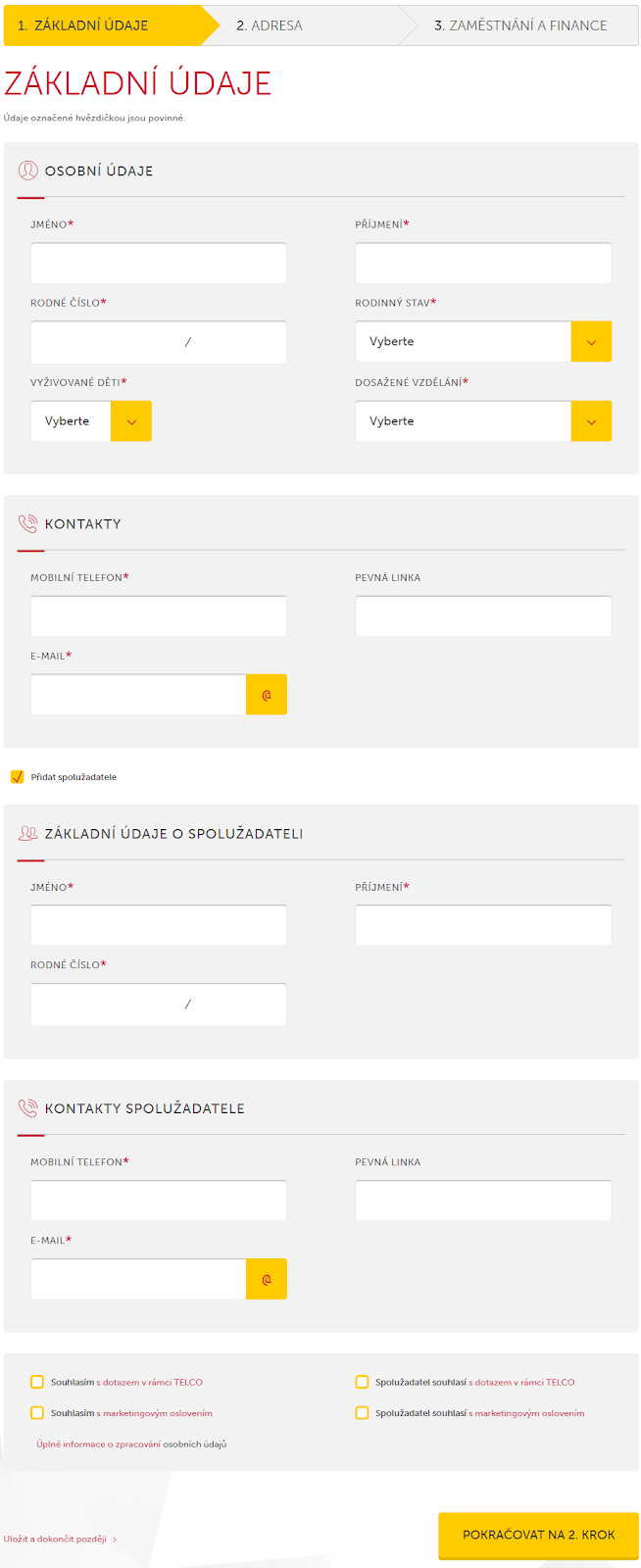Expand the Vyživované děti dropdown
Viewport: 641px width, 1568px height.
pos(91,421)
